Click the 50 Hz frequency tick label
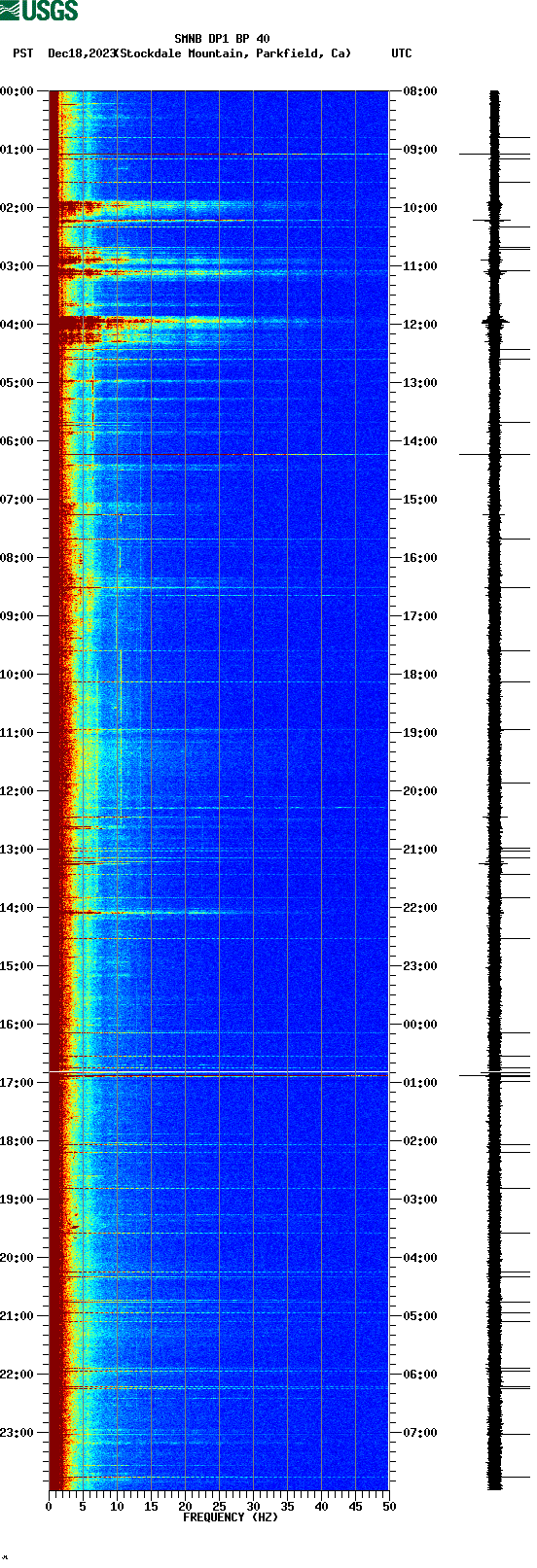This screenshot has width=537, height=1568. click(x=389, y=1507)
